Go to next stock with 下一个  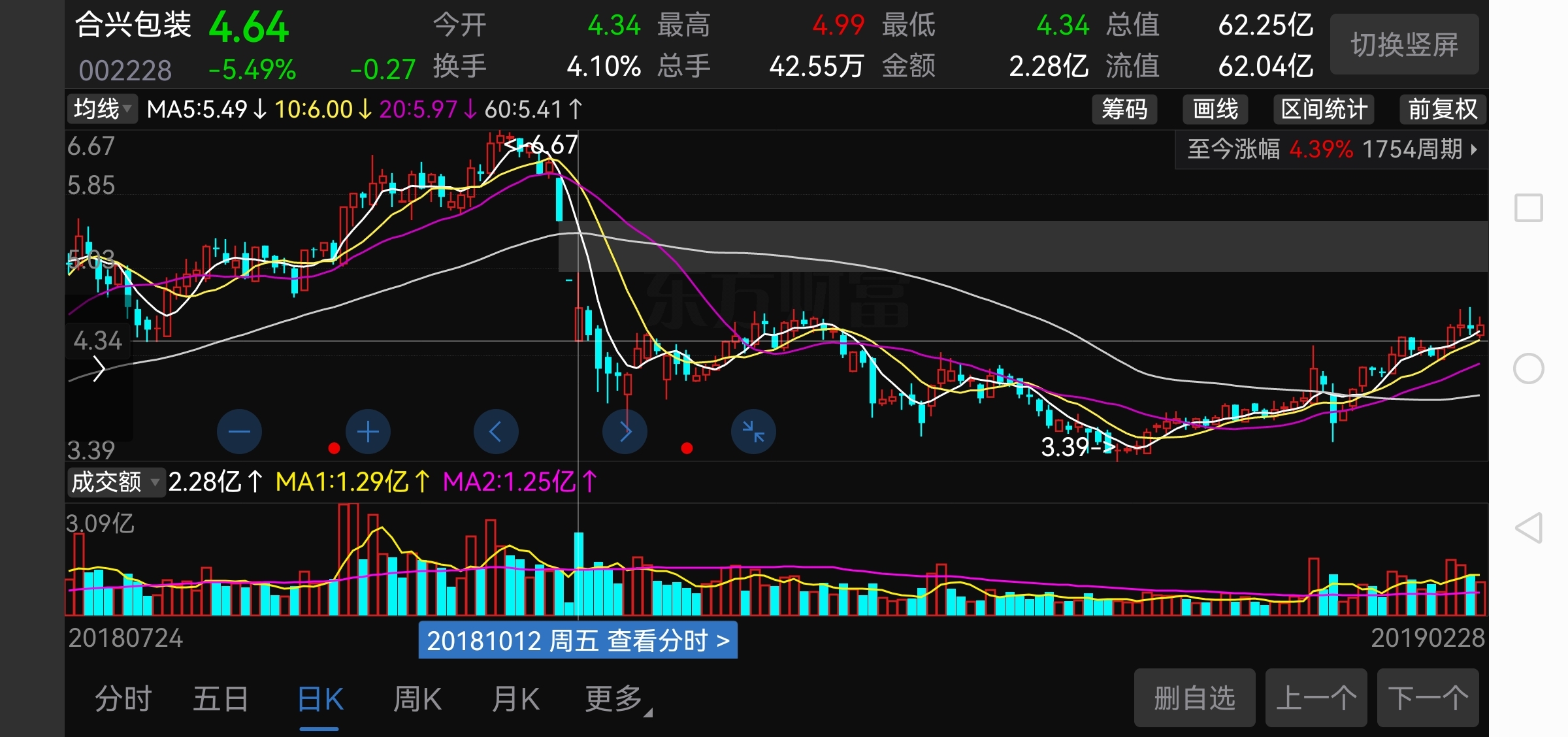tap(1428, 698)
